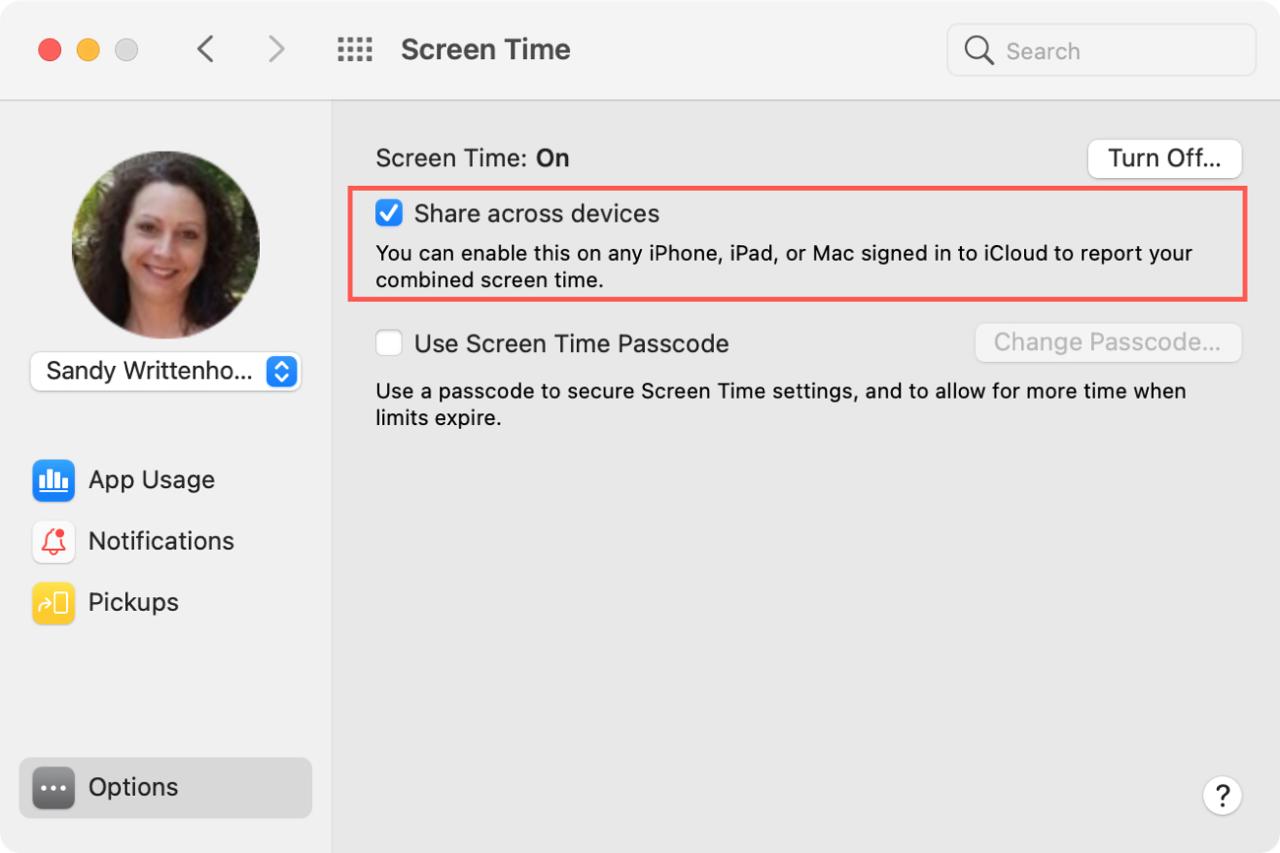1280x853 pixels.
Task: Click the back navigation chevron
Action: pyautogui.click(x=206, y=48)
